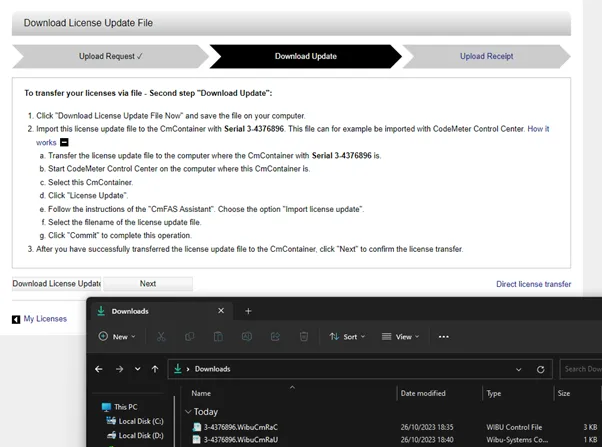Collapse the How it works minus icon
The width and height of the screenshot is (602, 447).
(x=64, y=142)
